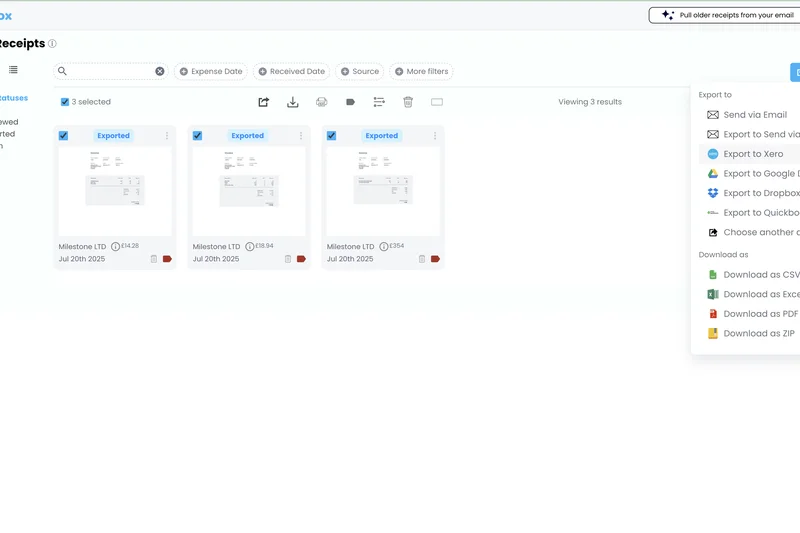This screenshot has width=800, height=533.
Task: Clear the search field with X icon
Action: (160, 72)
